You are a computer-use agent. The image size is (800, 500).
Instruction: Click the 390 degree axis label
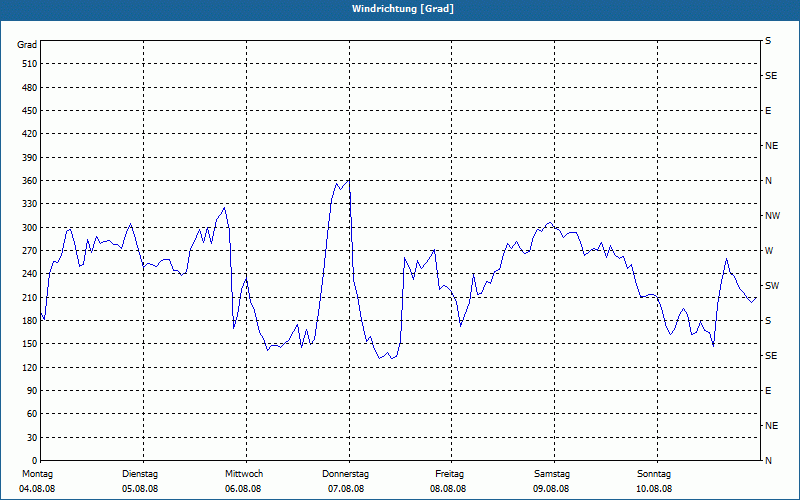point(29,158)
